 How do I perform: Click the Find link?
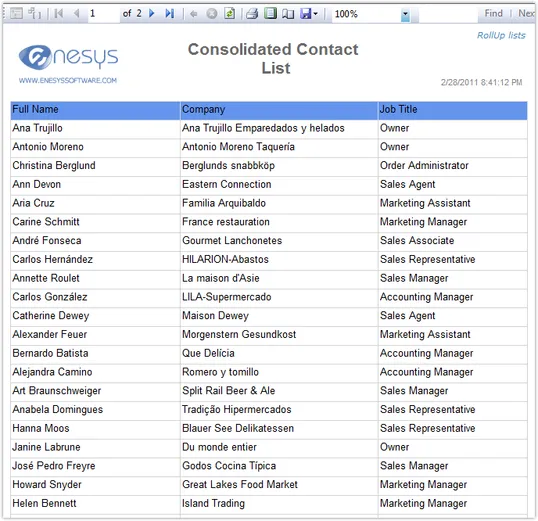(x=493, y=13)
